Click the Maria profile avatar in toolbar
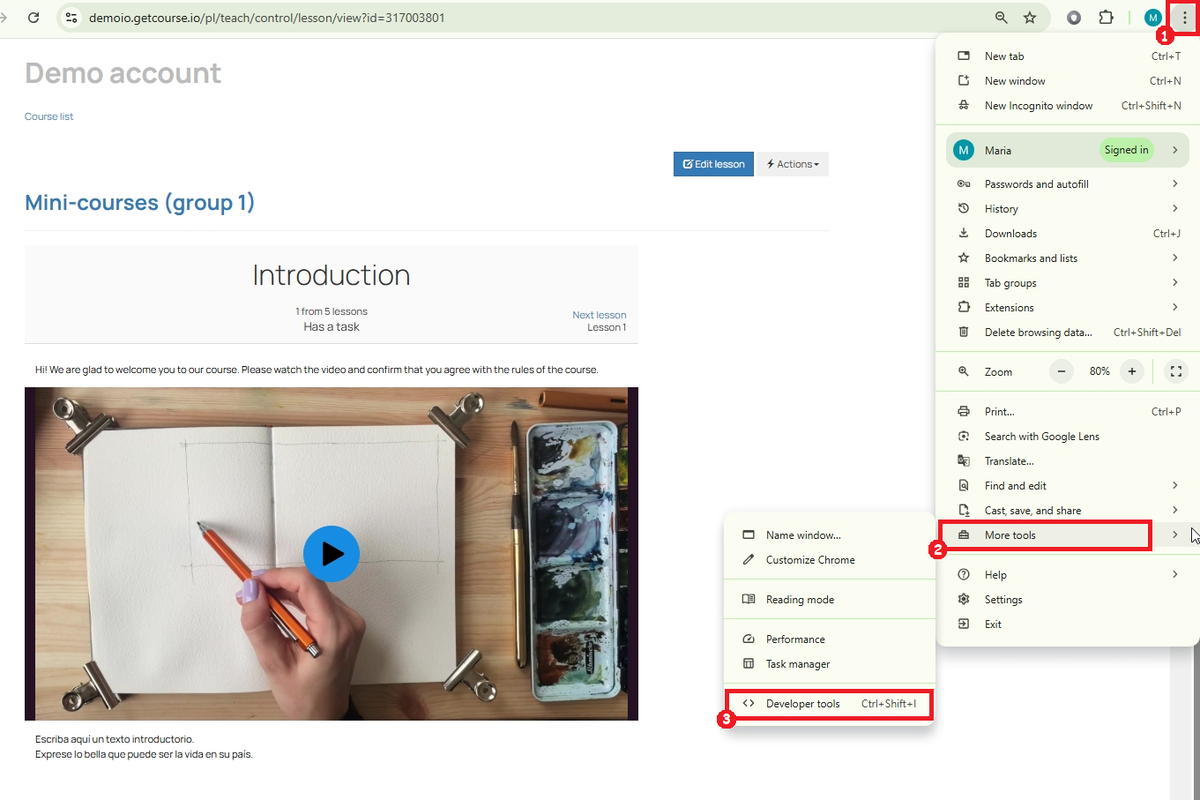1200x800 pixels. tap(1153, 18)
